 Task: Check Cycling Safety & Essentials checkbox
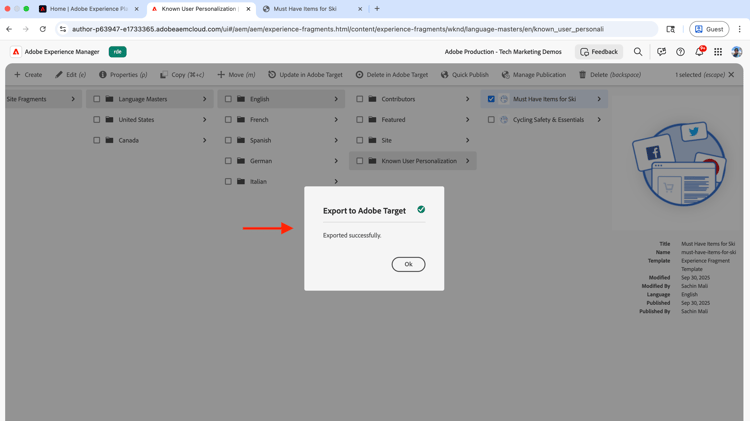tap(491, 120)
